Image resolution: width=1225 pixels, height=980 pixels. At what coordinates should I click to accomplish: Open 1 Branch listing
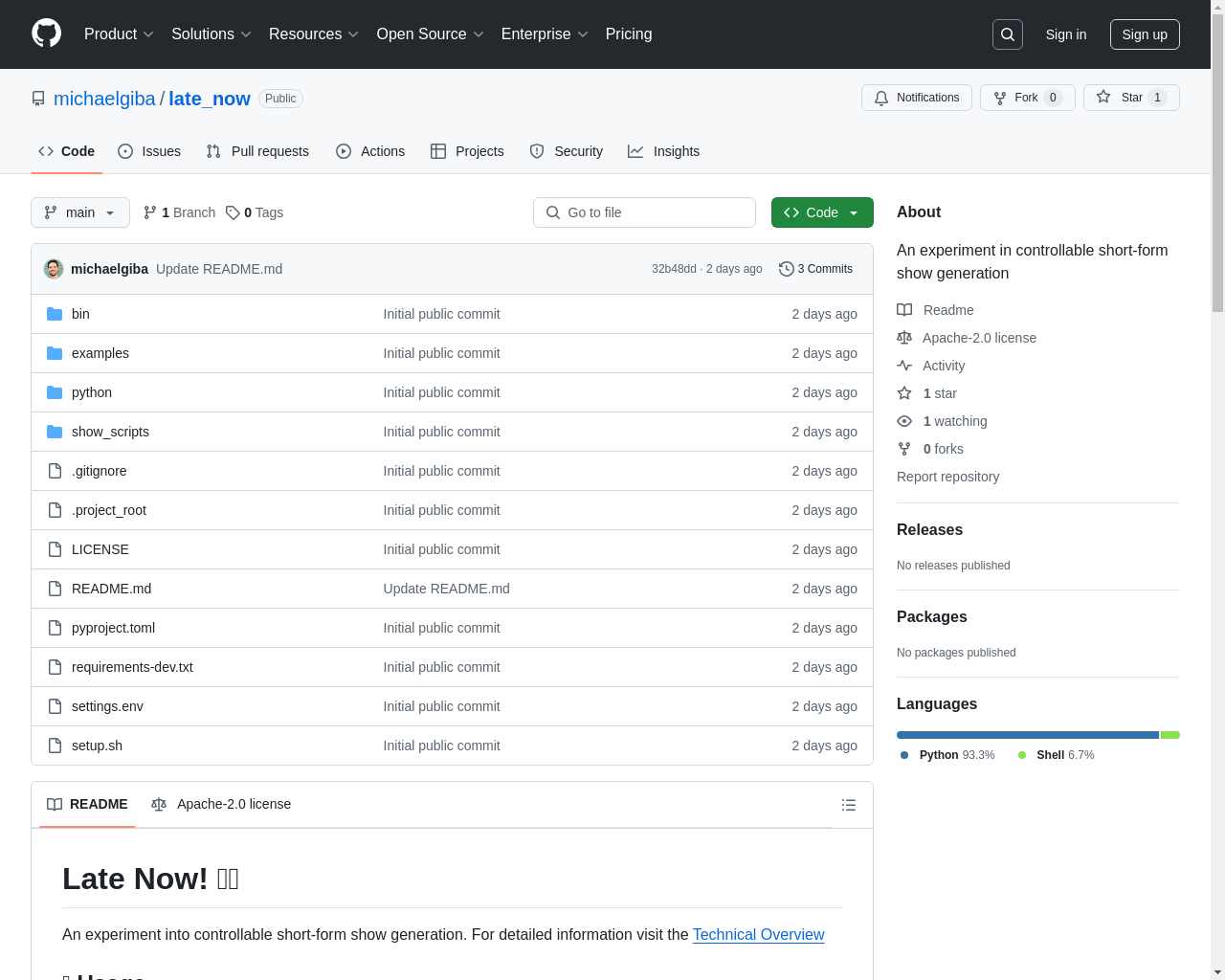tap(179, 212)
